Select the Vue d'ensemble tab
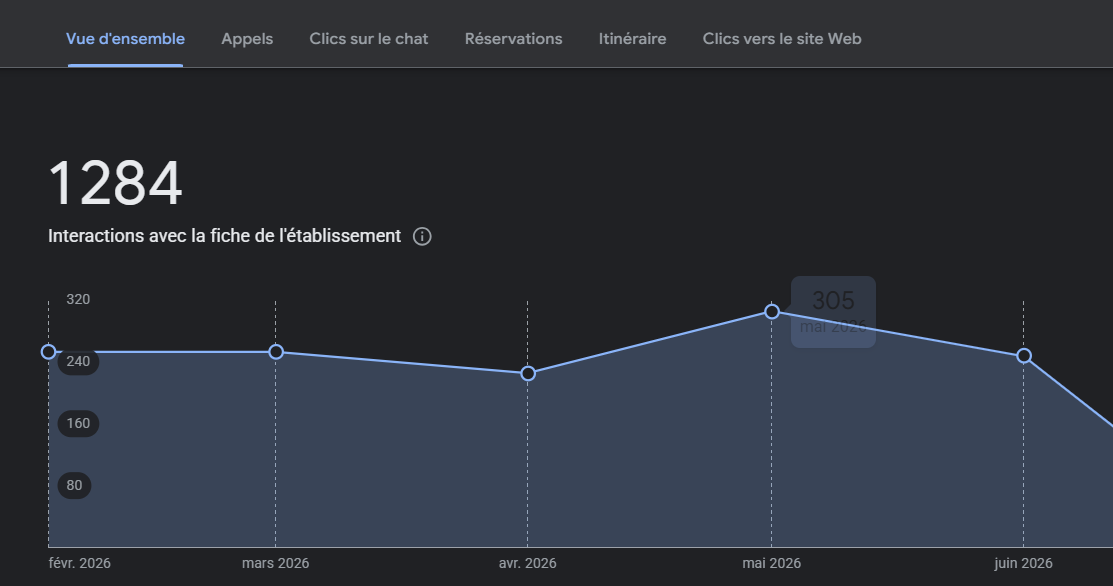Screen dimensions: 1113x586 [125, 39]
